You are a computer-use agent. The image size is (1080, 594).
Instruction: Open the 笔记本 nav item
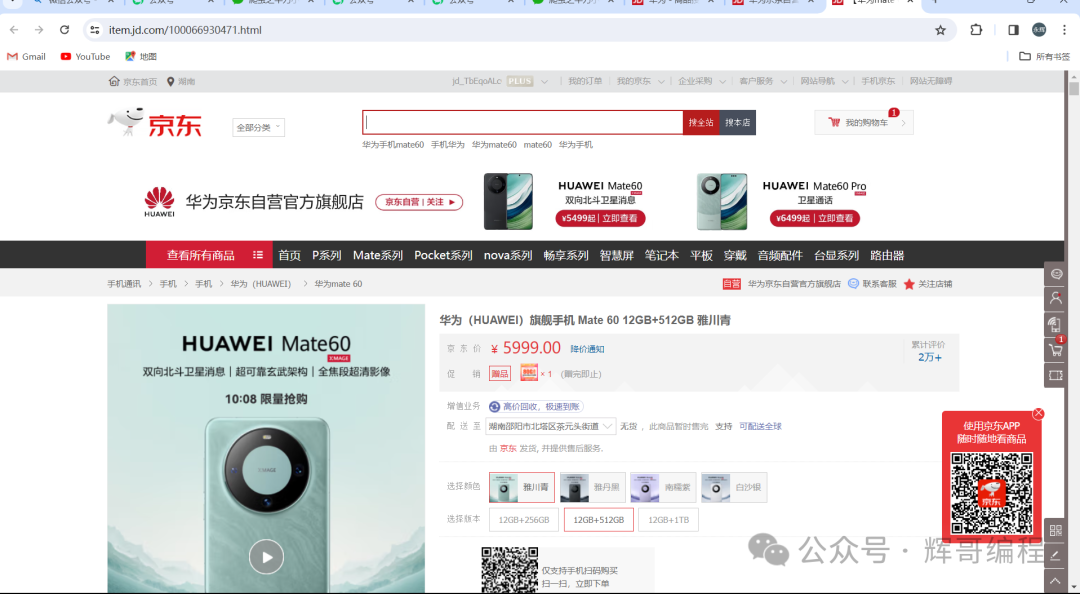661,255
